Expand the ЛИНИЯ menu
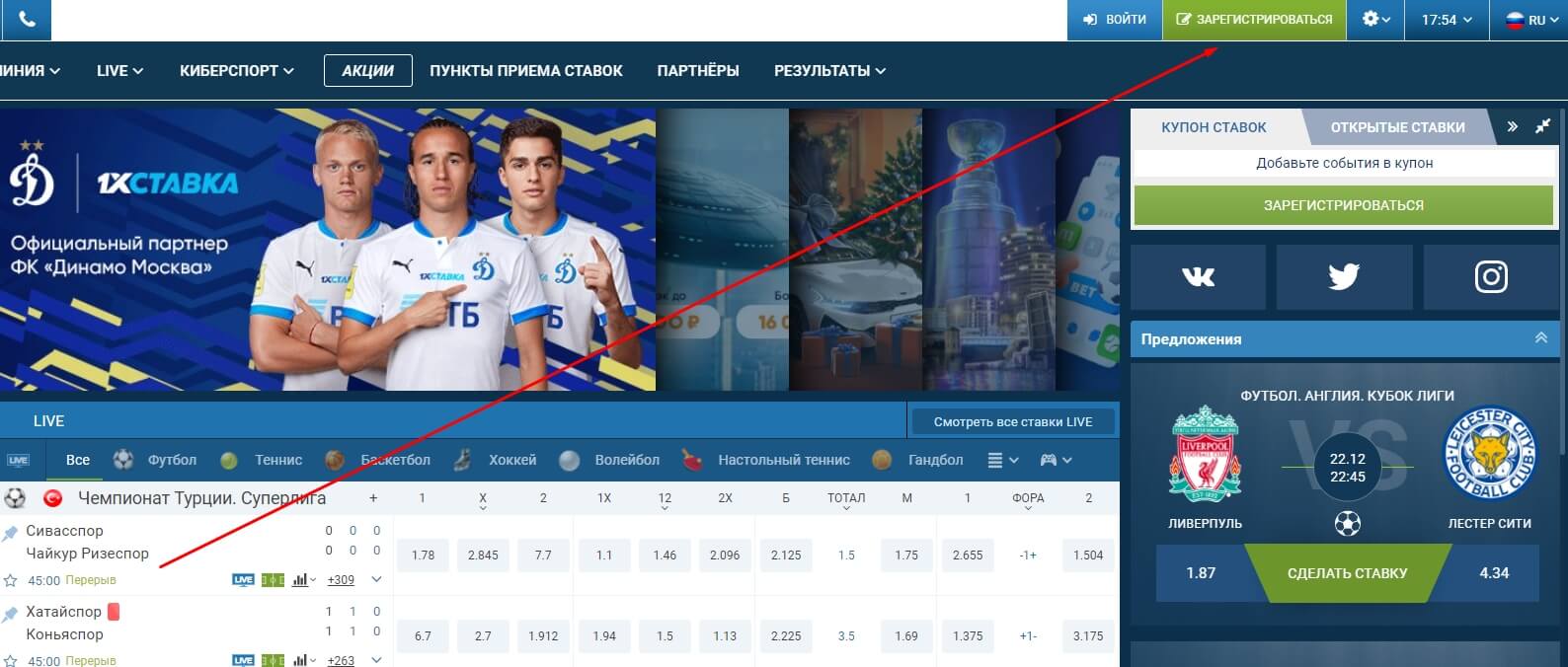 pyautogui.click(x=30, y=71)
